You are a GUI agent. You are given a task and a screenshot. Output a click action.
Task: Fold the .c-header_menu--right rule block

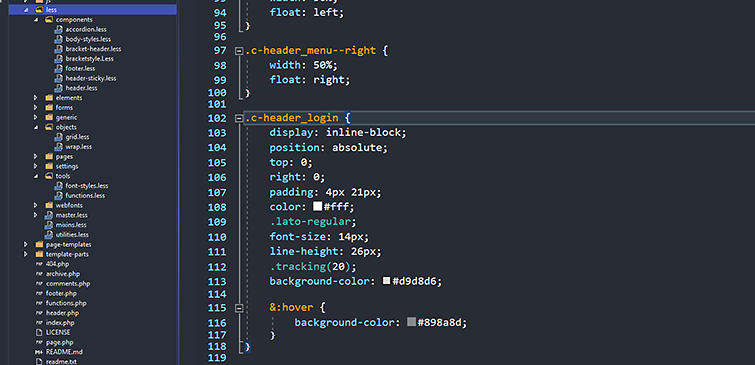[x=239, y=51]
